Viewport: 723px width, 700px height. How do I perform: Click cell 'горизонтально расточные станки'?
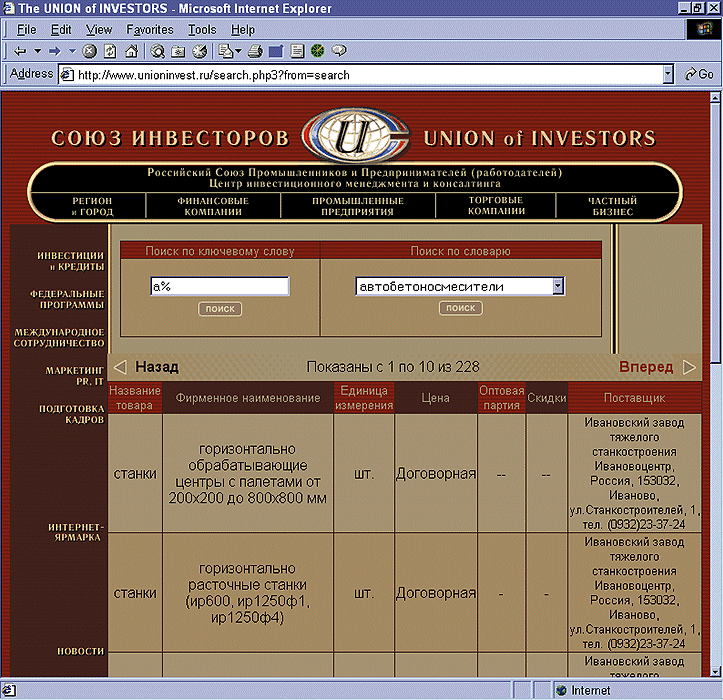(x=248, y=593)
